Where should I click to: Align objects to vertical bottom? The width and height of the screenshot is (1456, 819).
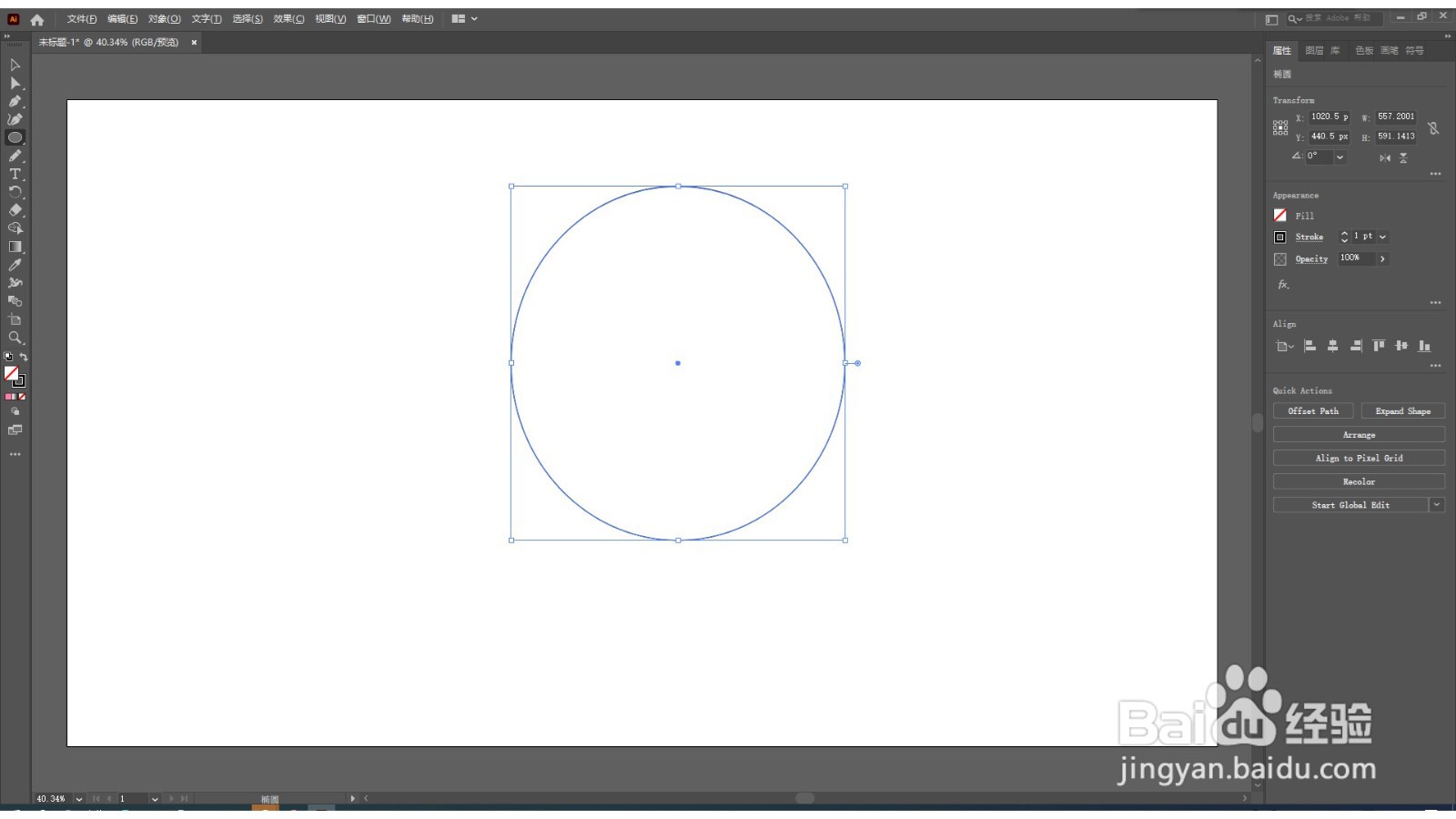tap(1424, 346)
